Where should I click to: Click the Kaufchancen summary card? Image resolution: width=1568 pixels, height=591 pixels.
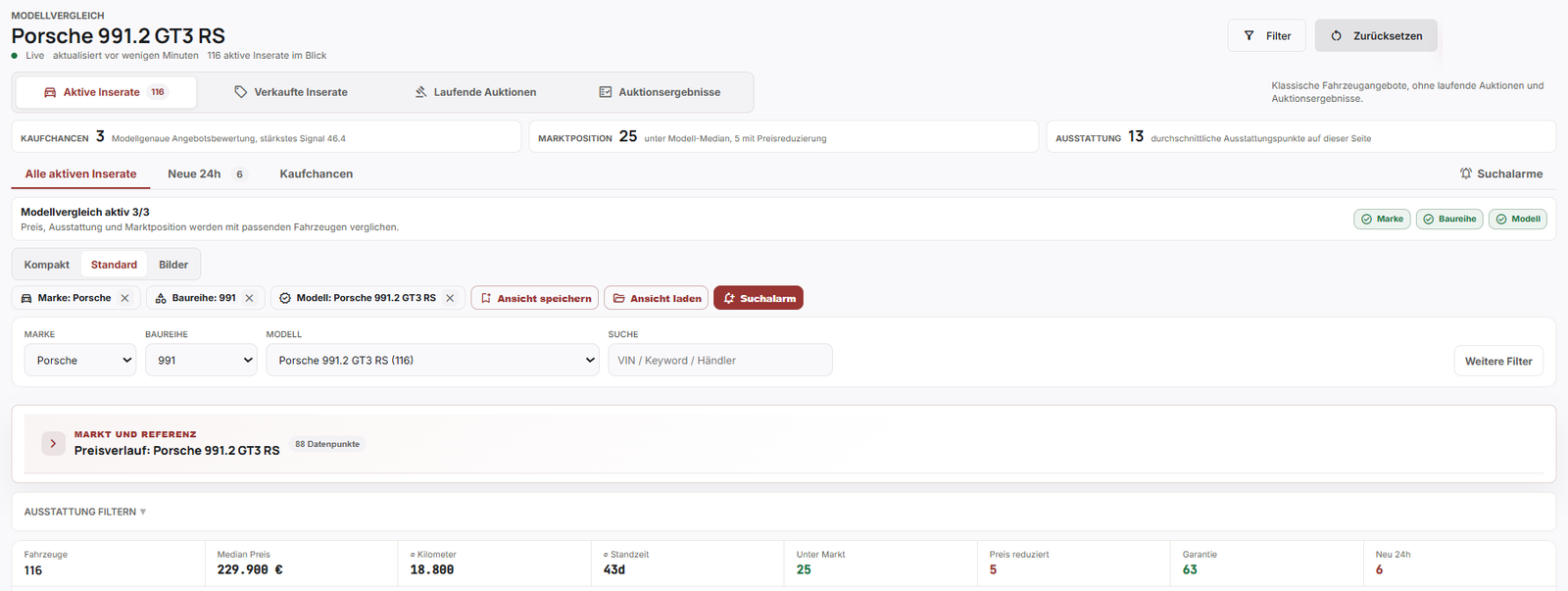267,137
